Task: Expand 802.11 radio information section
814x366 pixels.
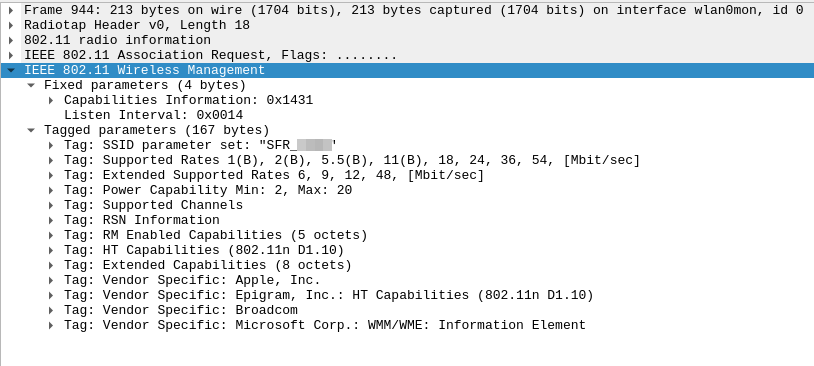Action: [11, 40]
